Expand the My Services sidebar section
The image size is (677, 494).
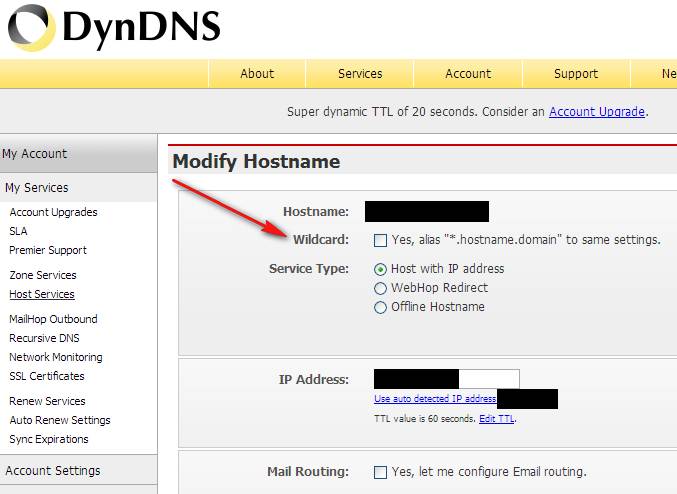tap(78, 188)
